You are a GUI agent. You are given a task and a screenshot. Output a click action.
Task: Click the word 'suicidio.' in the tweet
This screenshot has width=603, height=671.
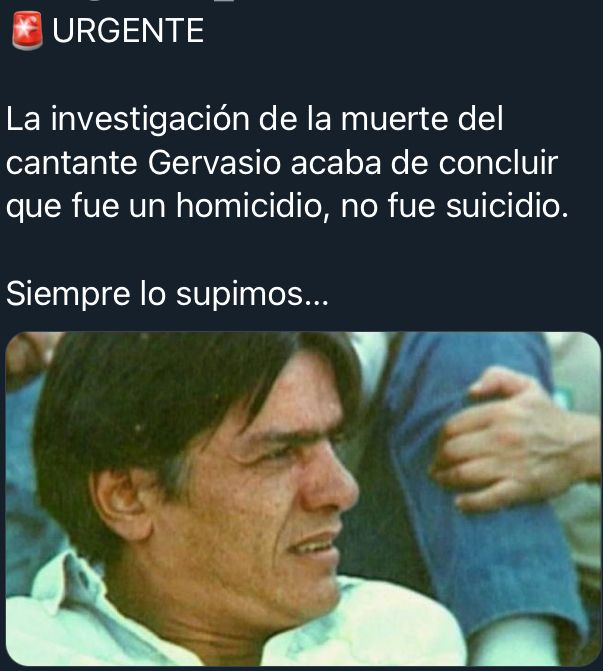pos(507,206)
